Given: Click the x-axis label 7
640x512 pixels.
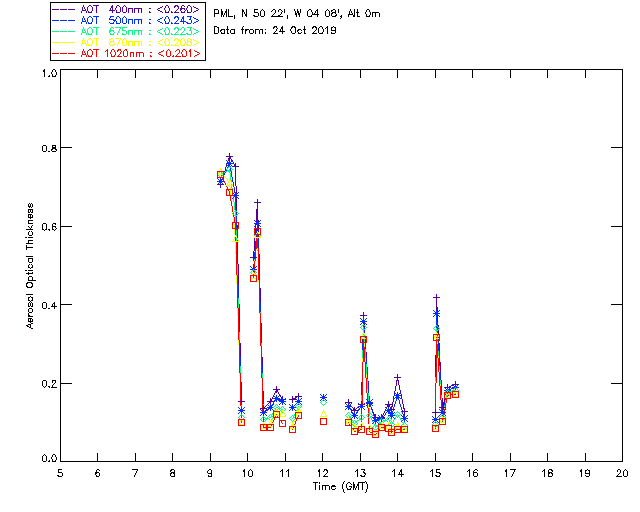Looking at the screenshot, I should pos(135,473).
